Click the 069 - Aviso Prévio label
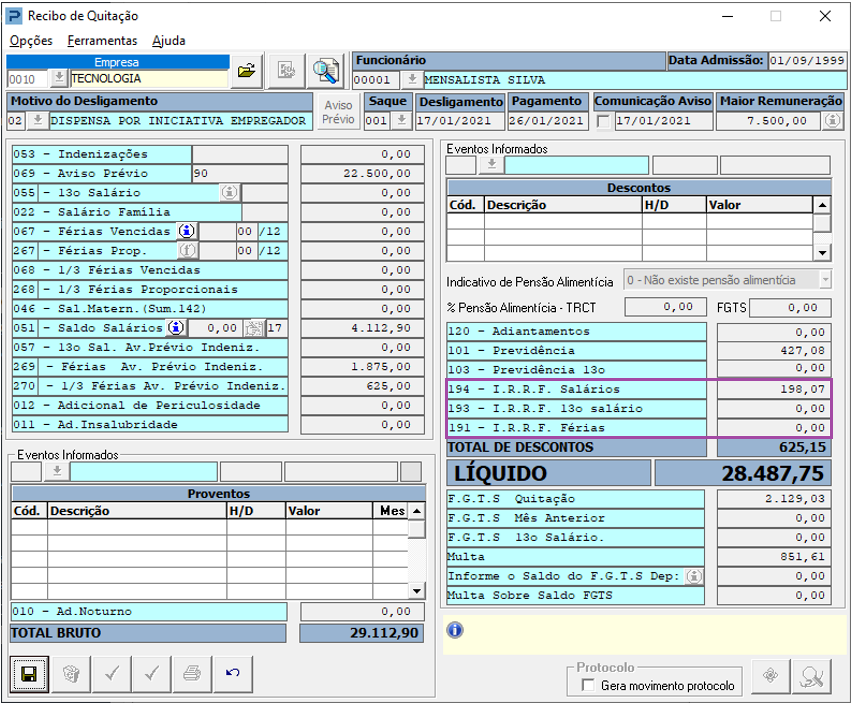This screenshot has height=706, width=854. point(102,173)
